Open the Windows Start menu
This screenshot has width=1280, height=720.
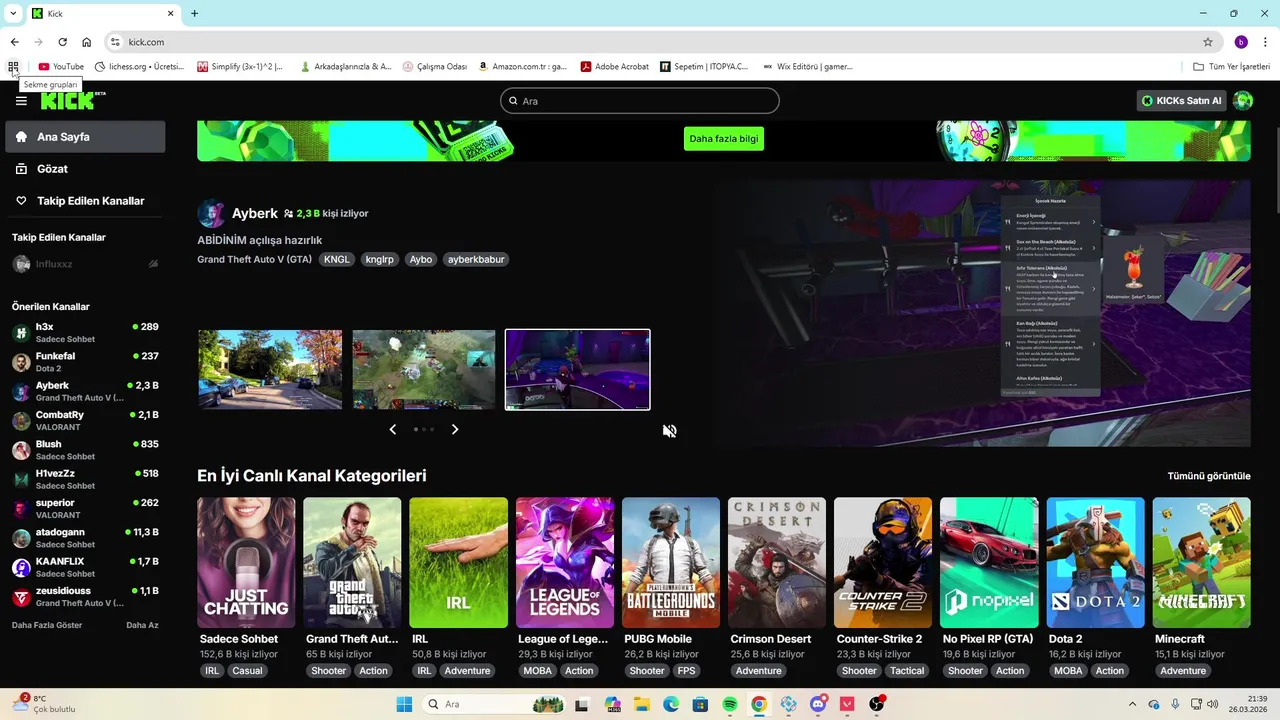coord(404,704)
